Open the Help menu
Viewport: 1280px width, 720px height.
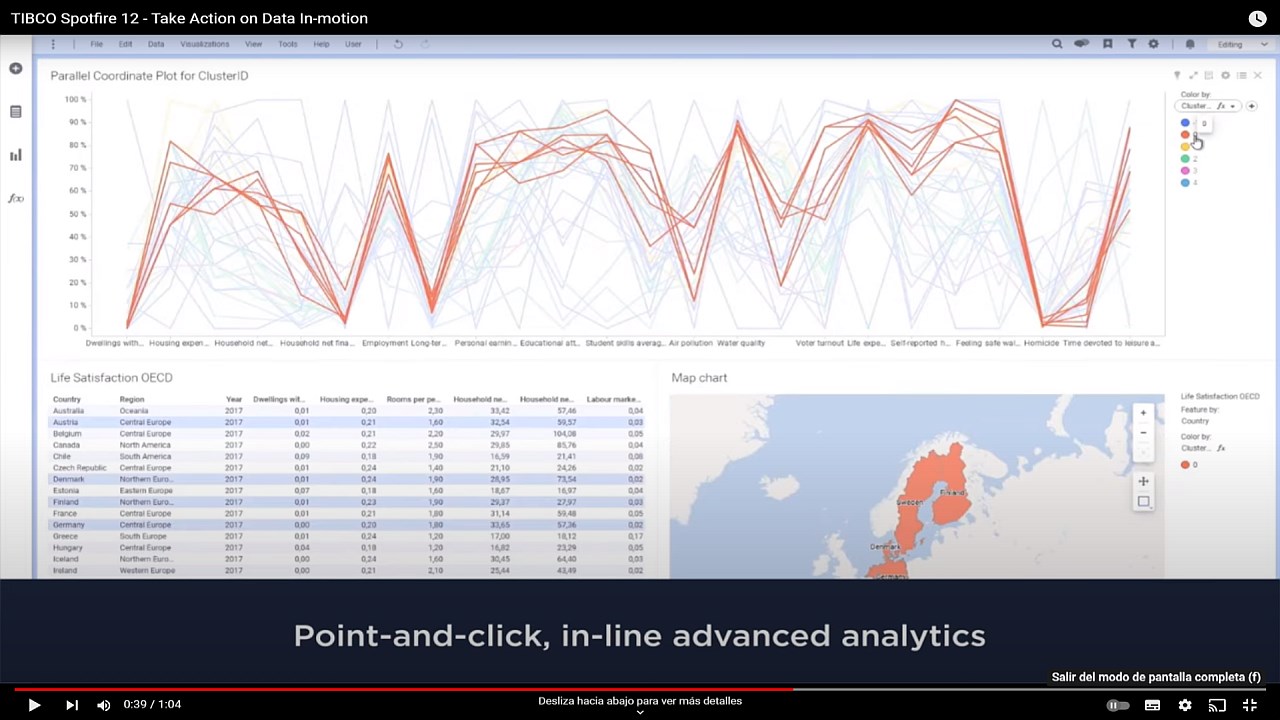(x=321, y=44)
